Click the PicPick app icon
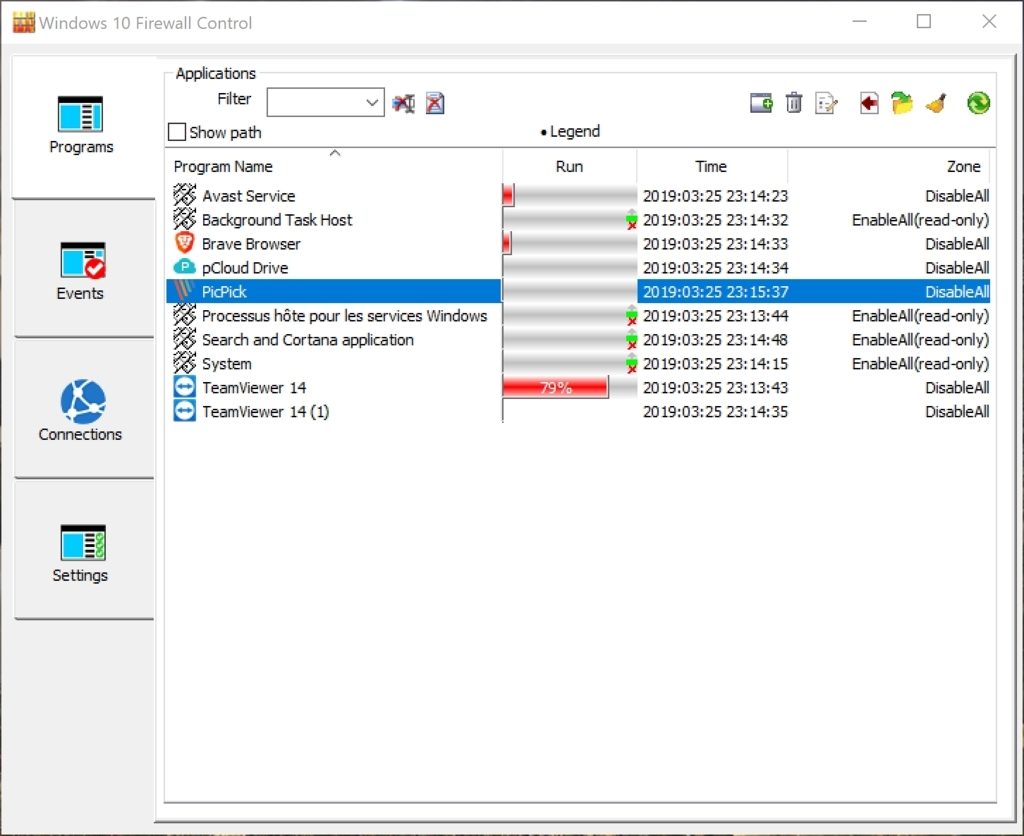Image resolution: width=1024 pixels, height=836 pixels. [x=185, y=291]
